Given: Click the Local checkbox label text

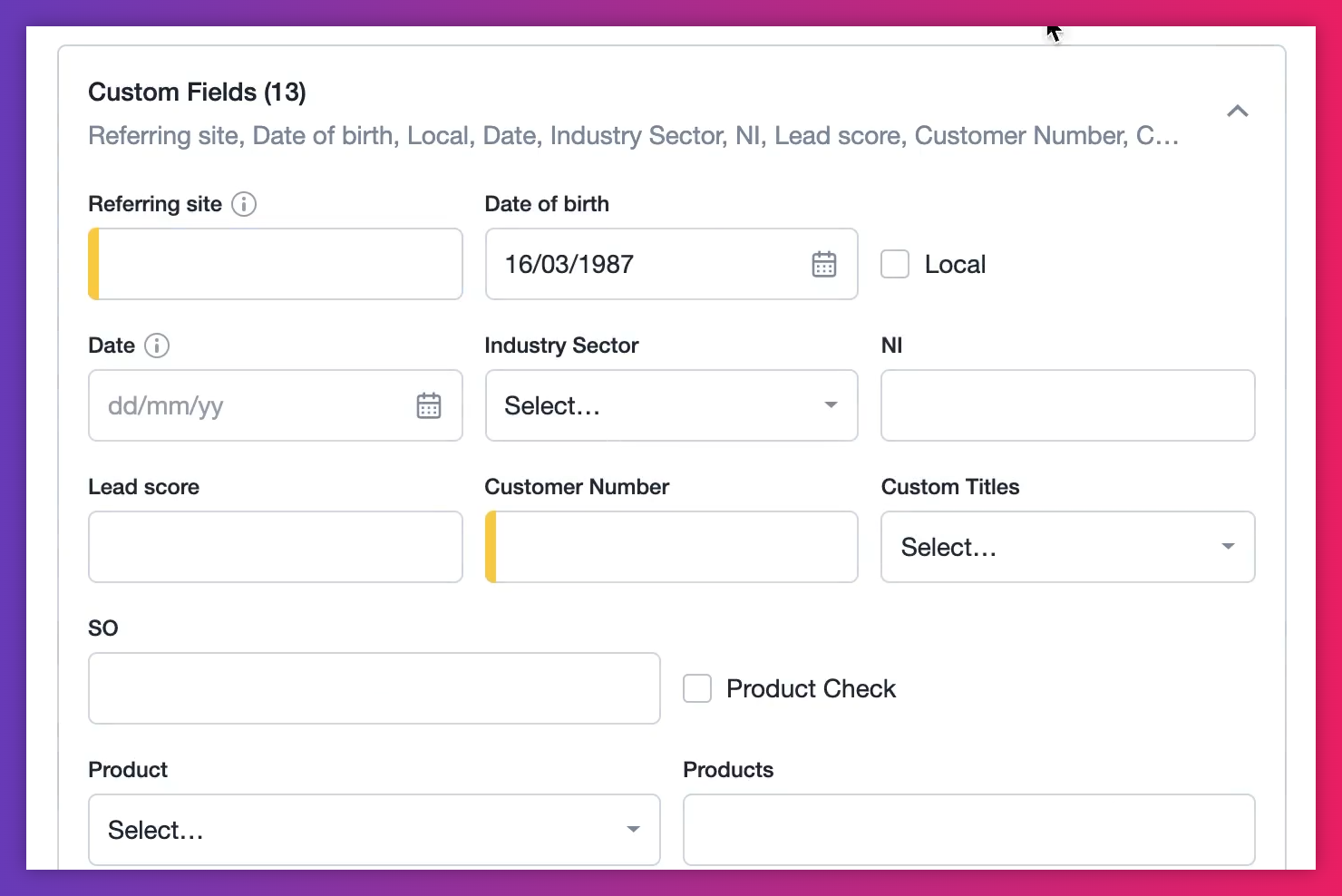Looking at the screenshot, I should [955, 264].
